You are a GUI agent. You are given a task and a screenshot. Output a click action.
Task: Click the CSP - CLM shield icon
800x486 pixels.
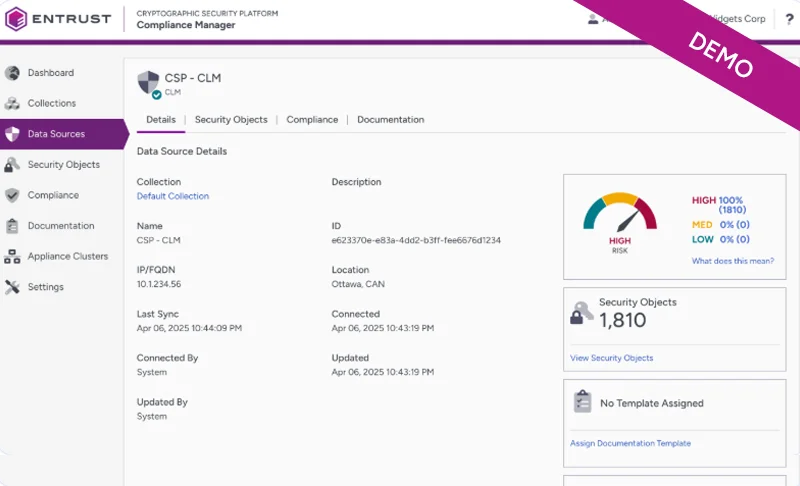[x=148, y=82]
